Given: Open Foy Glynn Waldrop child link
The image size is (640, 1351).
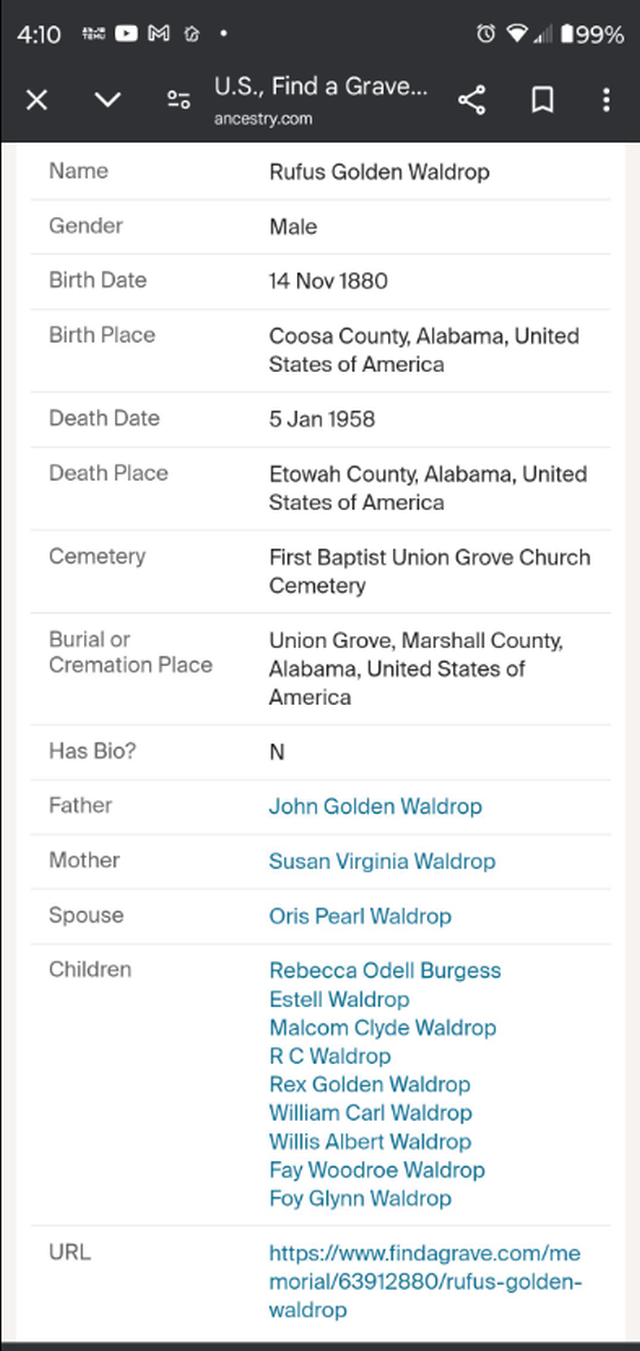Looking at the screenshot, I should click(x=360, y=1198).
